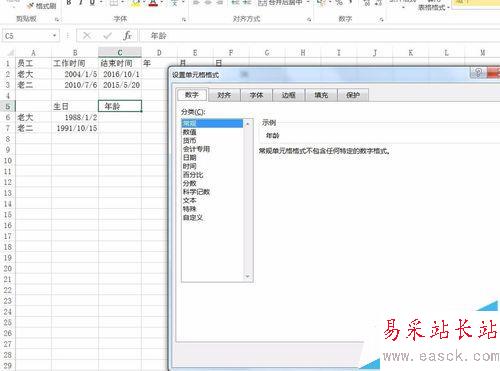Select cell C3 with date 2015/5/20

[x=120, y=85]
